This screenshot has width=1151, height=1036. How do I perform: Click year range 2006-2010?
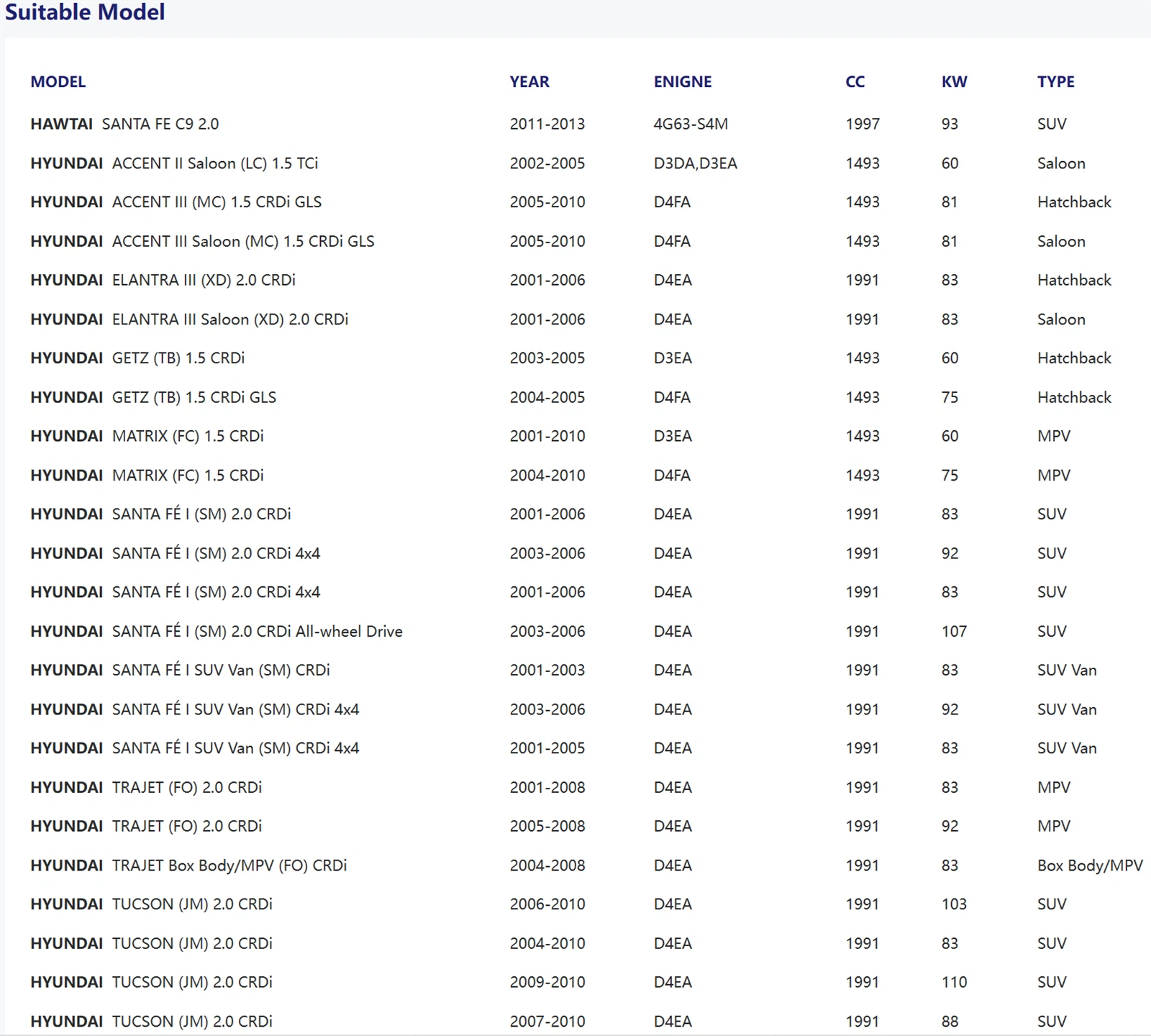pyautogui.click(x=547, y=904)
